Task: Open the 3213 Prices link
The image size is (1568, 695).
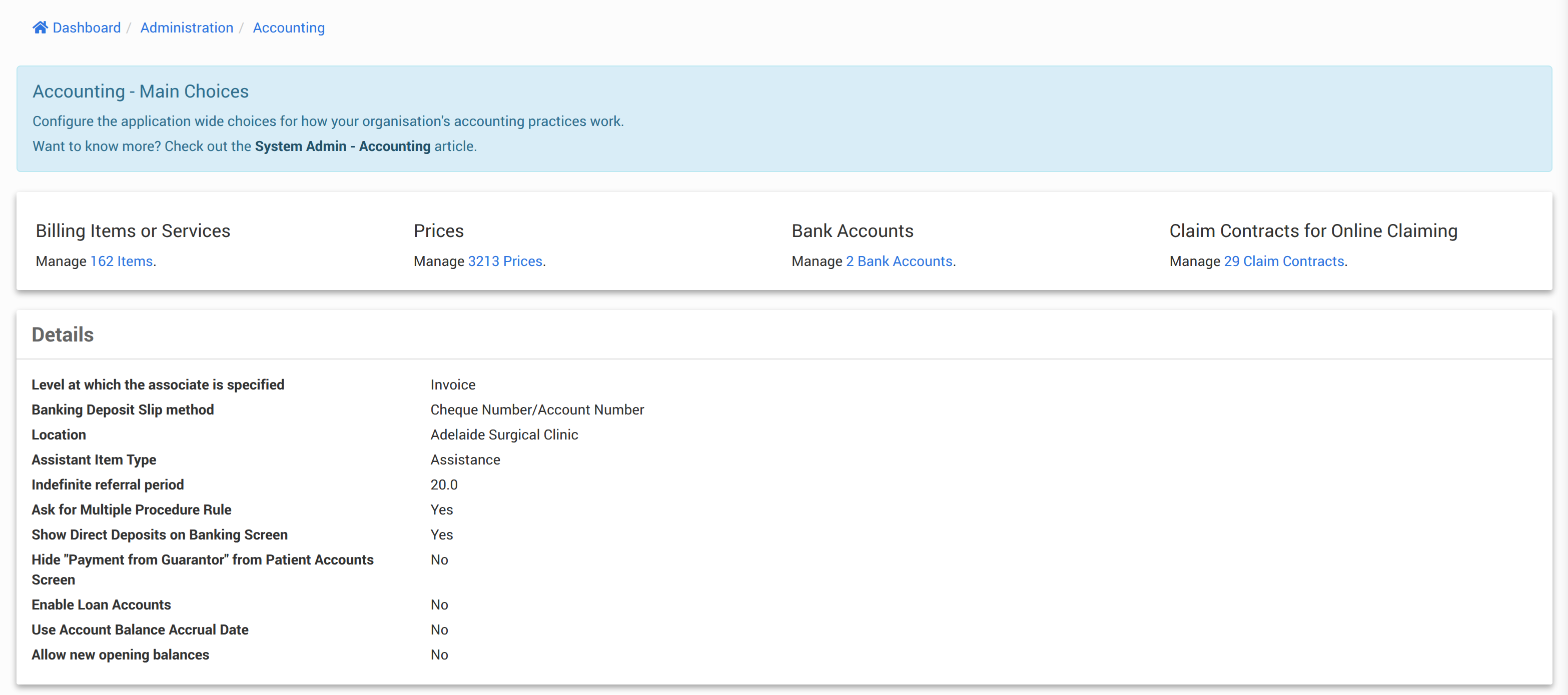Action: 505,261
